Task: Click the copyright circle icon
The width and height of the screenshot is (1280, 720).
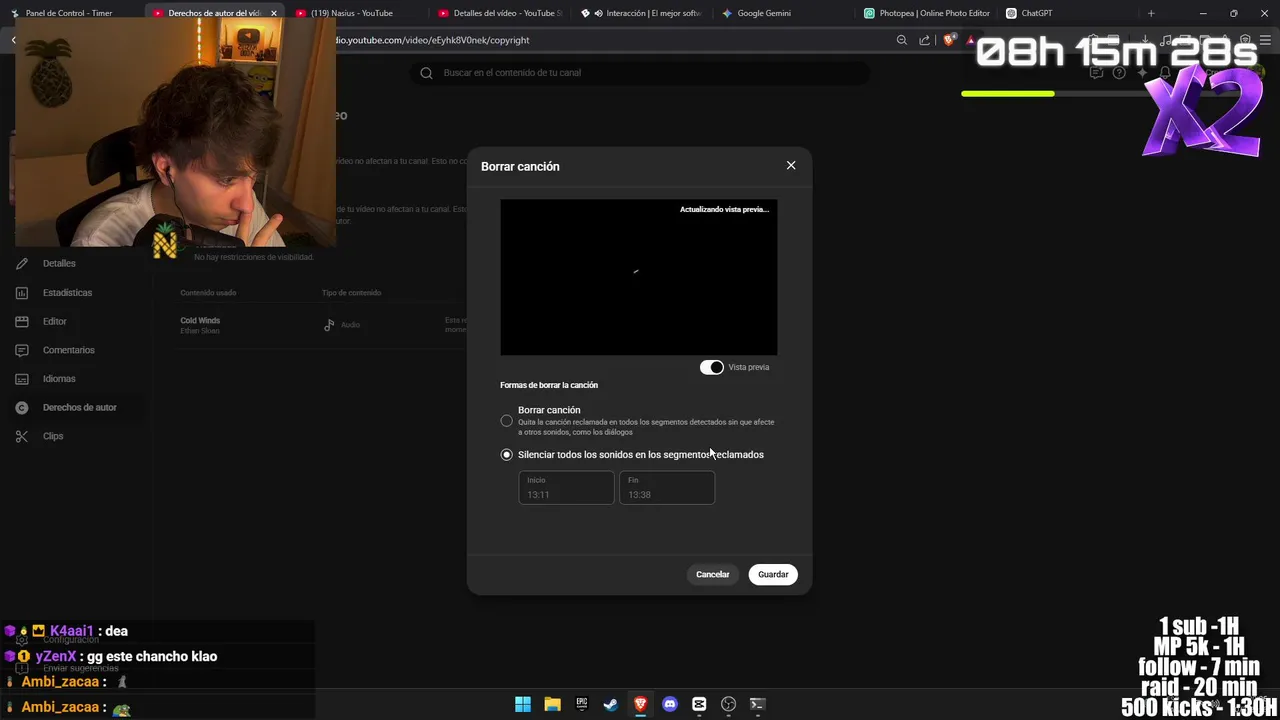Action: coord(22,408)
